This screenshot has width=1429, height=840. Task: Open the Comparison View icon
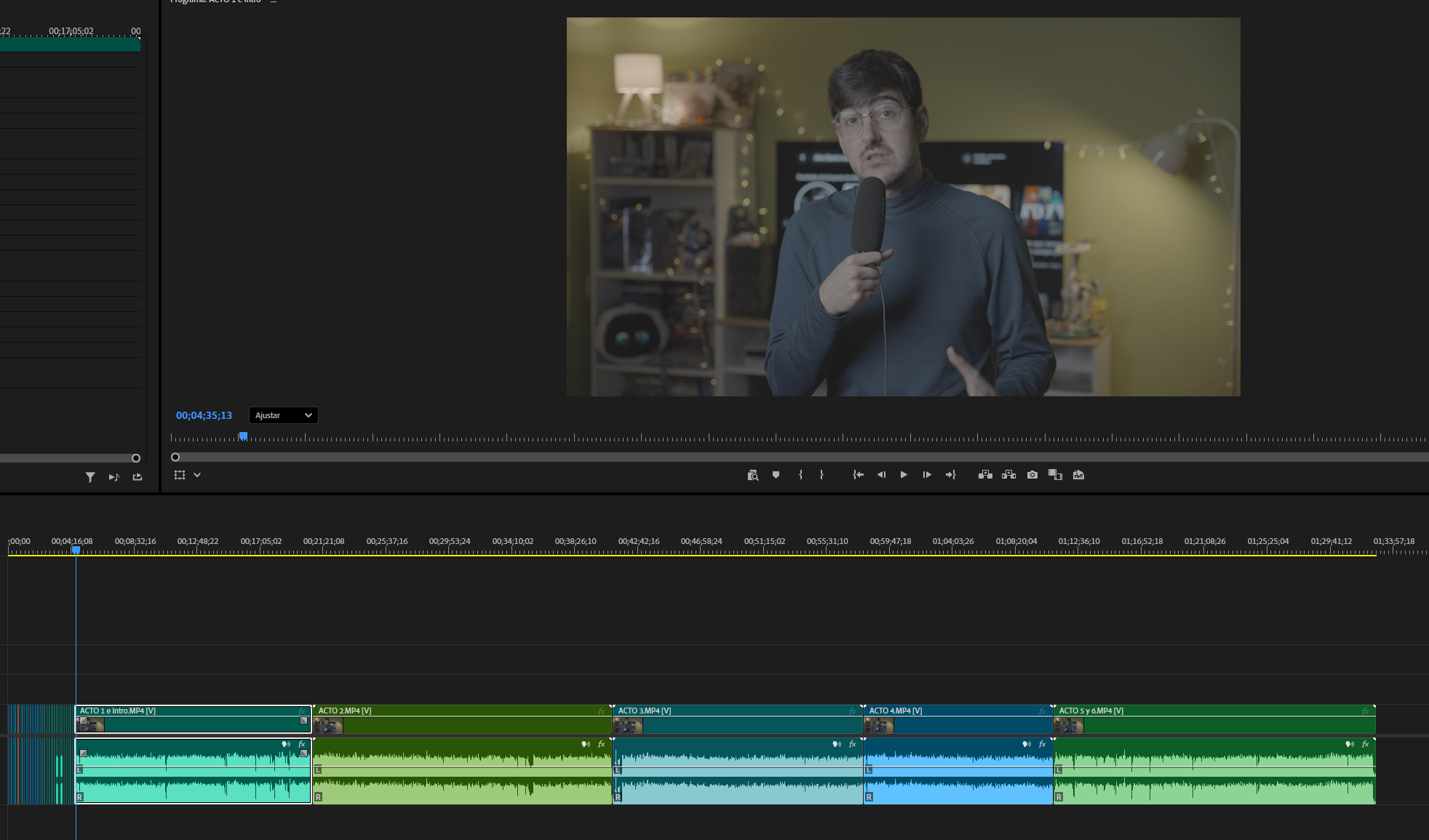[x=1055, y=475]
